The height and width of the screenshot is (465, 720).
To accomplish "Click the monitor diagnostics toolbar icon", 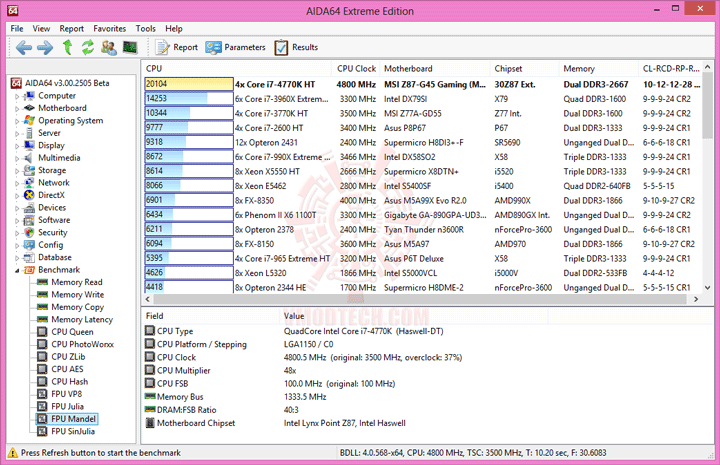I will click(x=130, y=47).
